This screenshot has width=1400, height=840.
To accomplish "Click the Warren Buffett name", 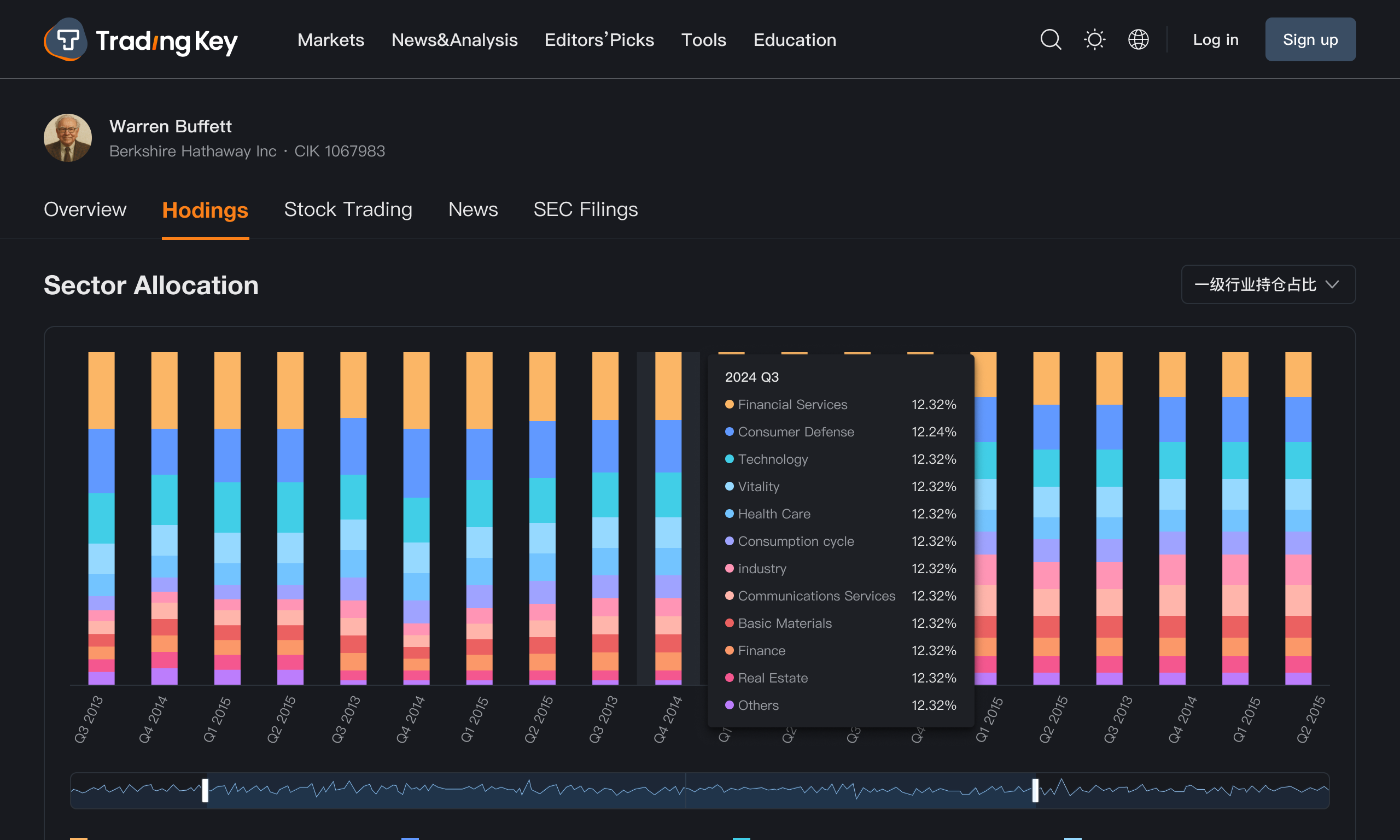I will pyautogui.click(x=170, y=126).
